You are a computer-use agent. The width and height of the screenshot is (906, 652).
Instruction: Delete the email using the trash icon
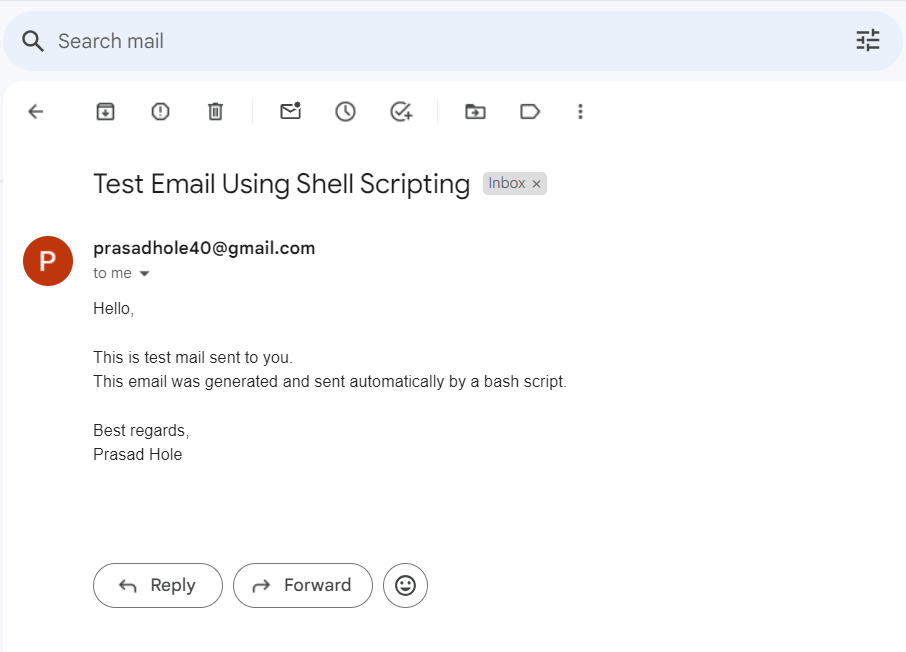215,112
